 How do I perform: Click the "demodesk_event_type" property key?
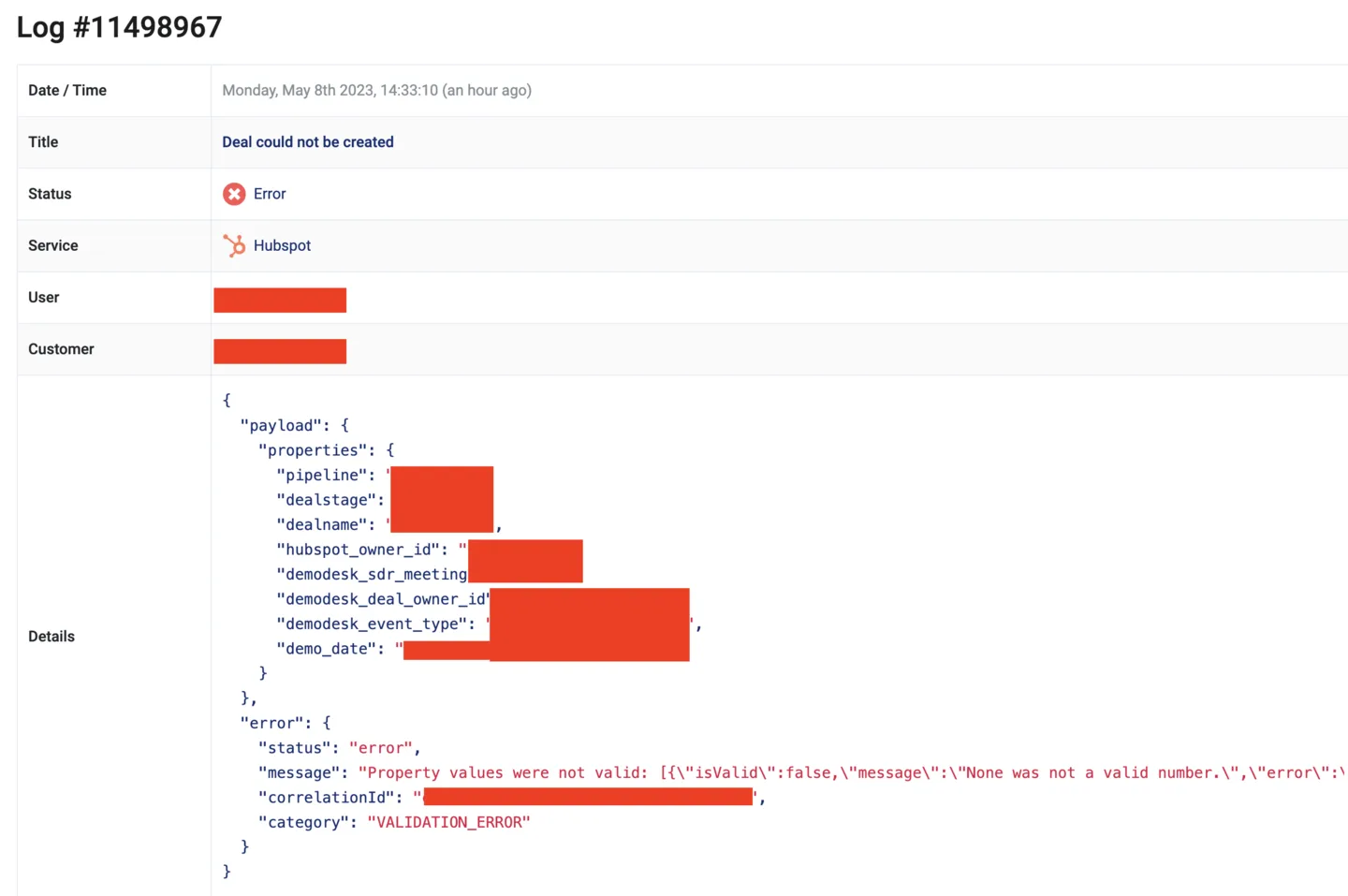tap(372, 624)
